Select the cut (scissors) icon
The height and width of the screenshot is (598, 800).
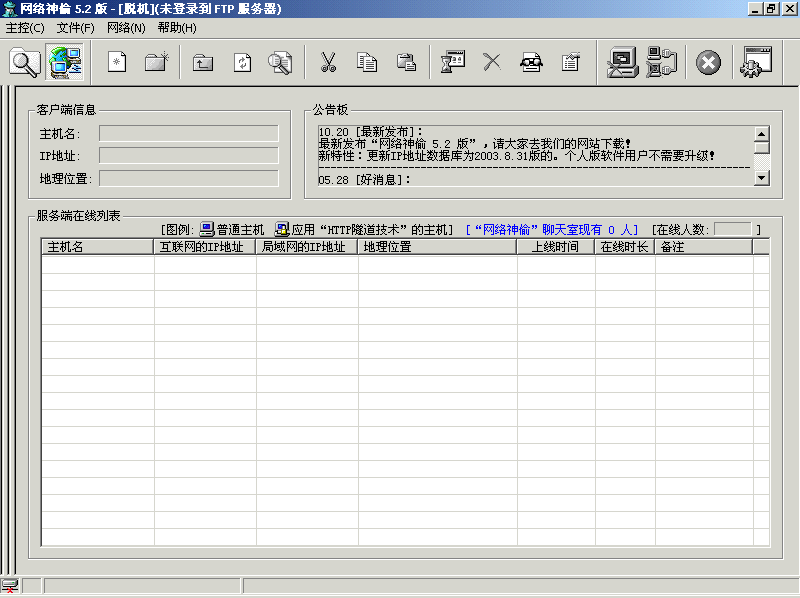coord(326,61)
